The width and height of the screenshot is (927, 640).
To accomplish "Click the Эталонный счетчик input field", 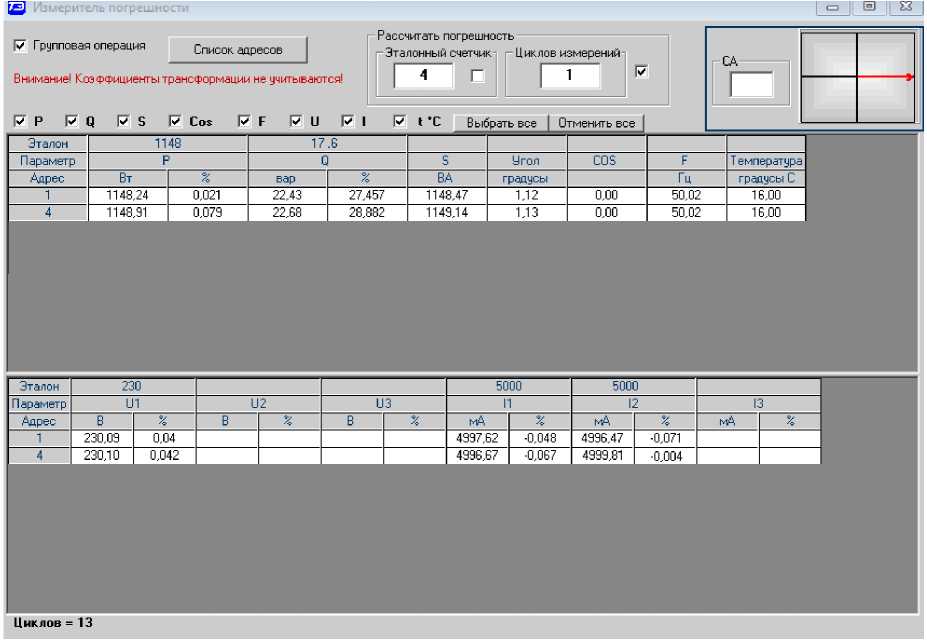I will pyautogui.click(x=423, y=76).
